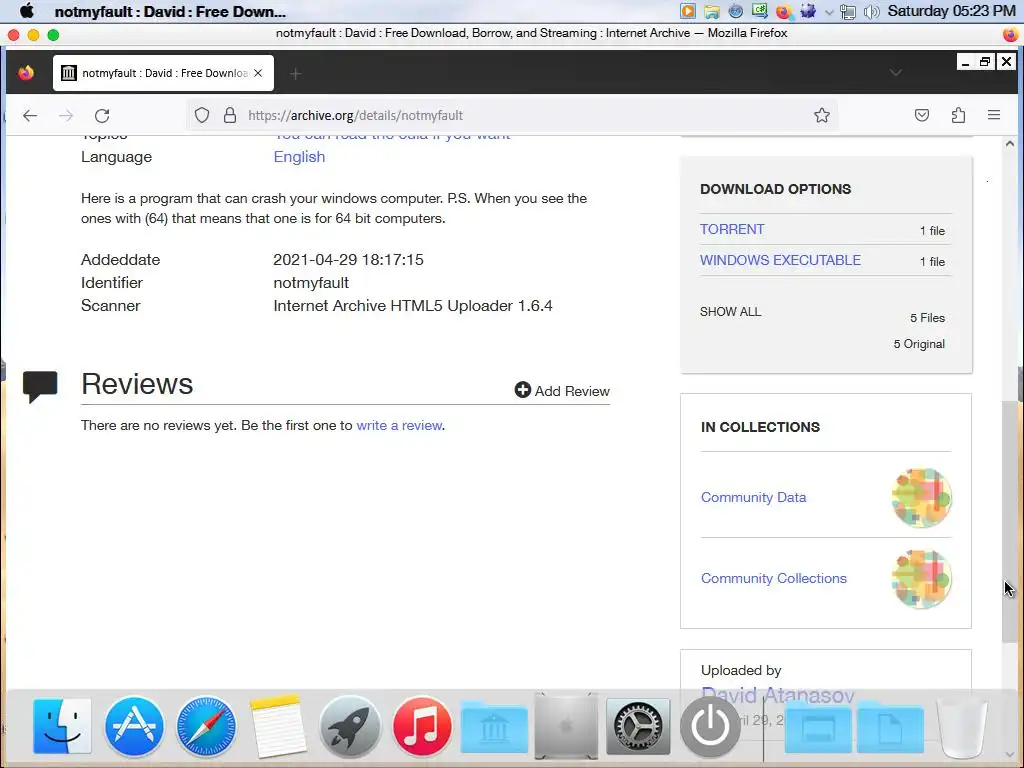Click the Saturday 05:23 PM clock

tap(952, 11)
